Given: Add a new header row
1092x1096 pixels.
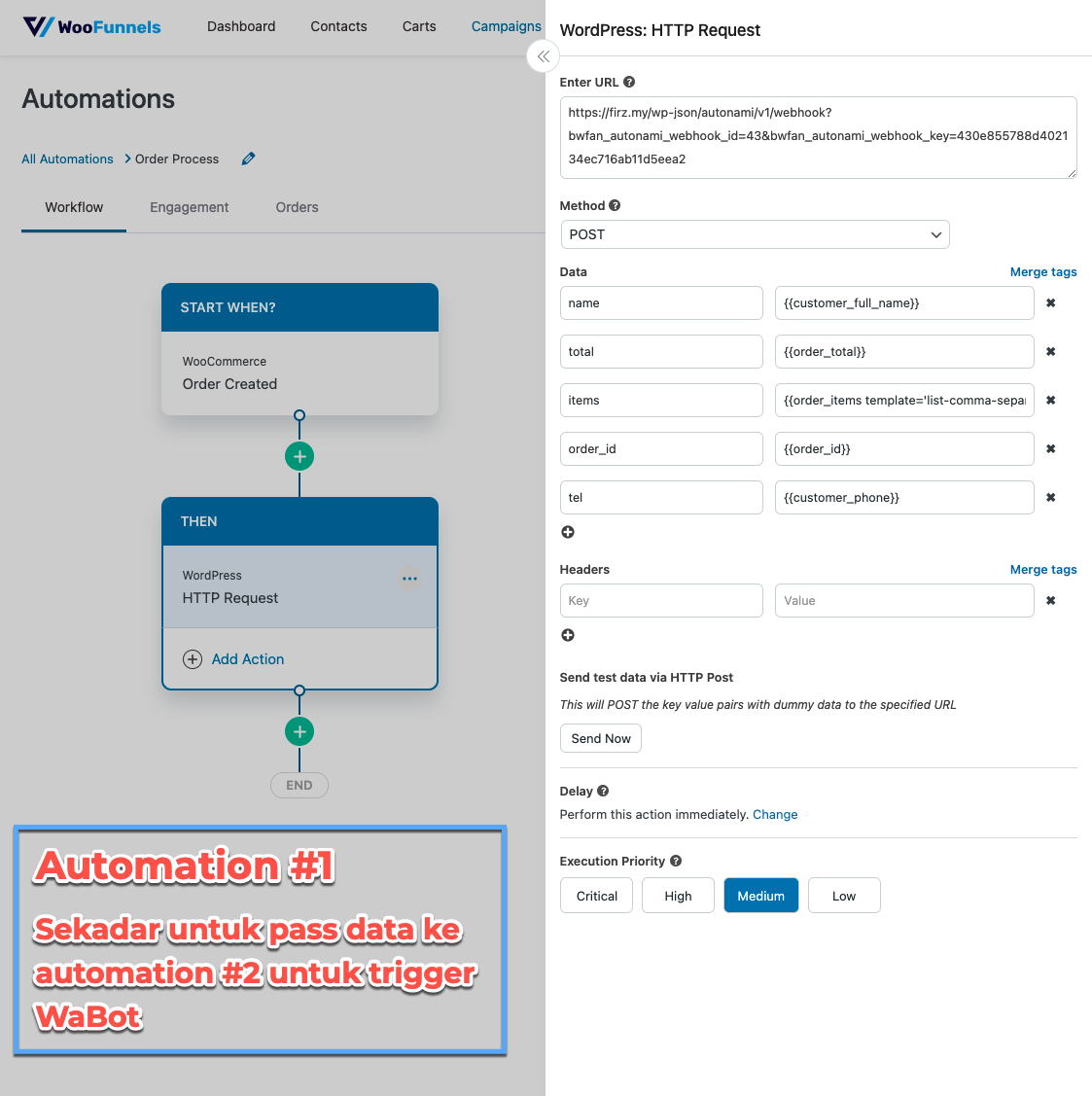Looking at the screenshot, I should (x=568, y=635).
